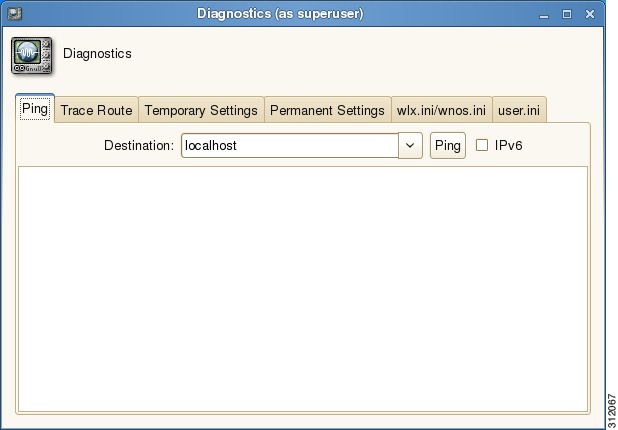Click the Diagnostics oscilloscope application icon

[x=32, y=55]
